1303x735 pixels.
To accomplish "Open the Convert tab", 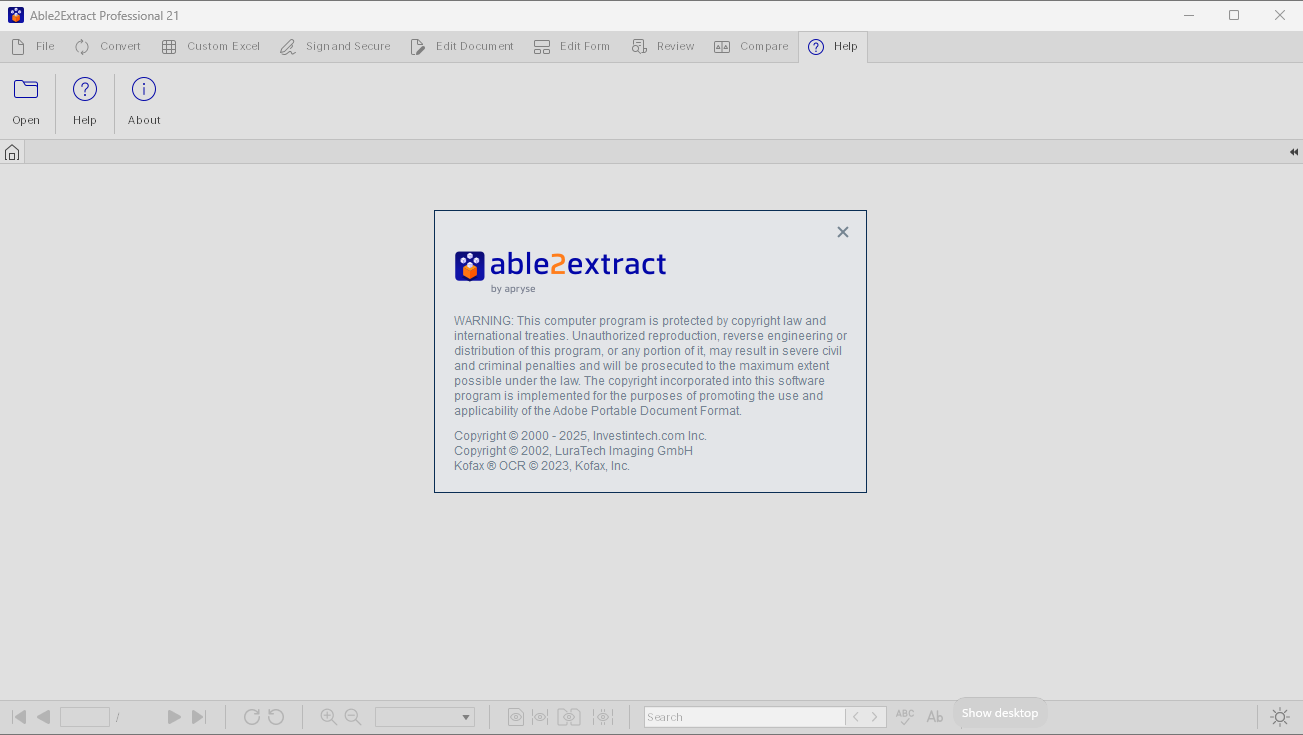I will point(108,46).
